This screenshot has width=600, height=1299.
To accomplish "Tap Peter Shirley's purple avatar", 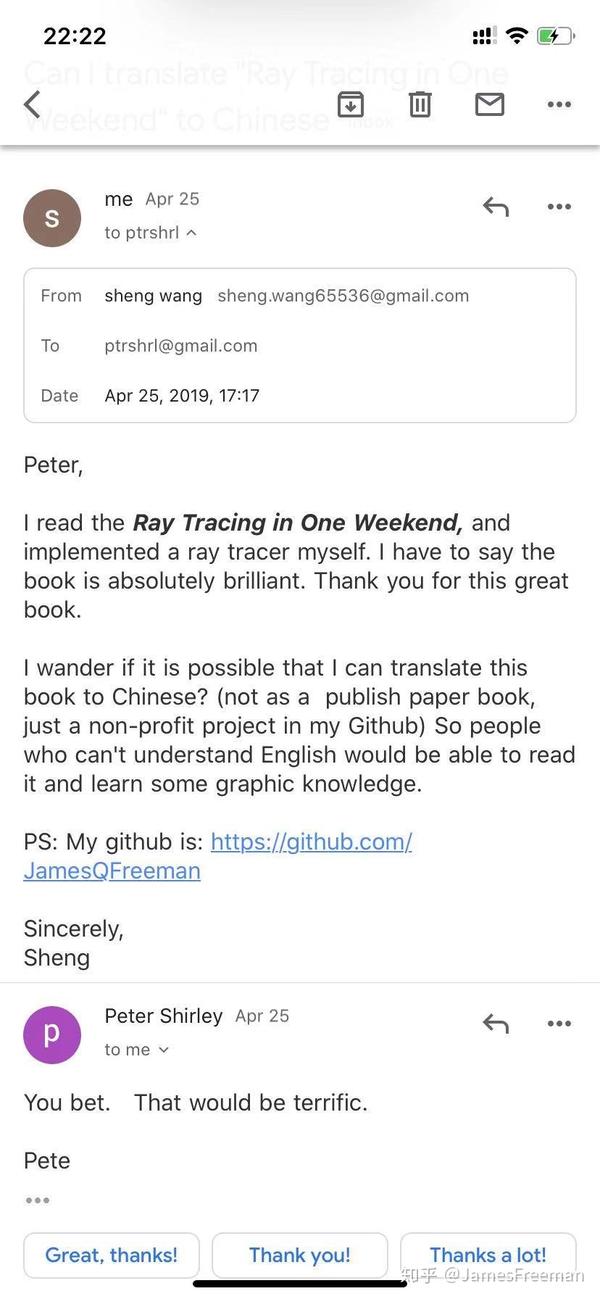I will 52,1033.
